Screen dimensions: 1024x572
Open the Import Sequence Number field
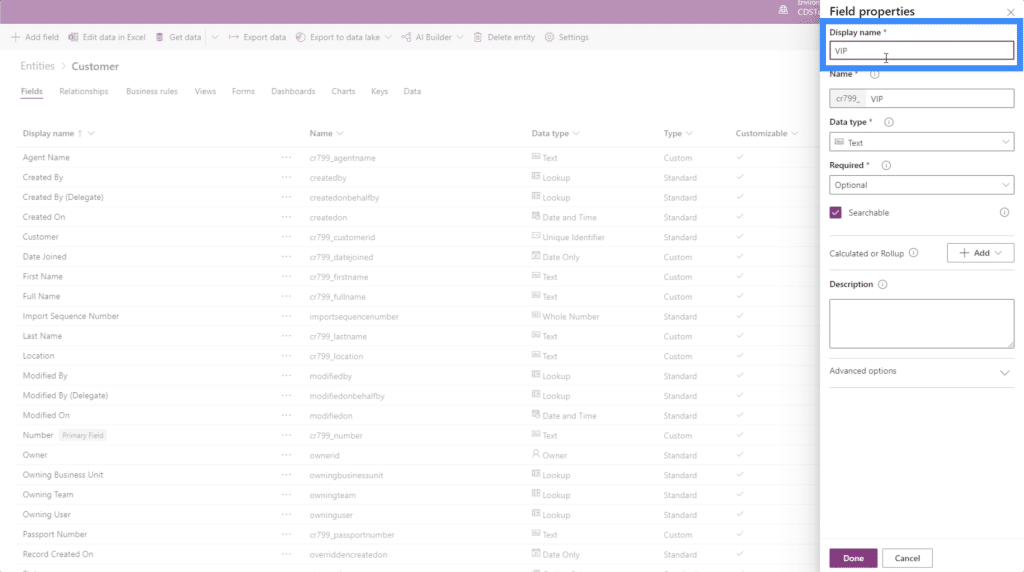click(x=71, y=316)
